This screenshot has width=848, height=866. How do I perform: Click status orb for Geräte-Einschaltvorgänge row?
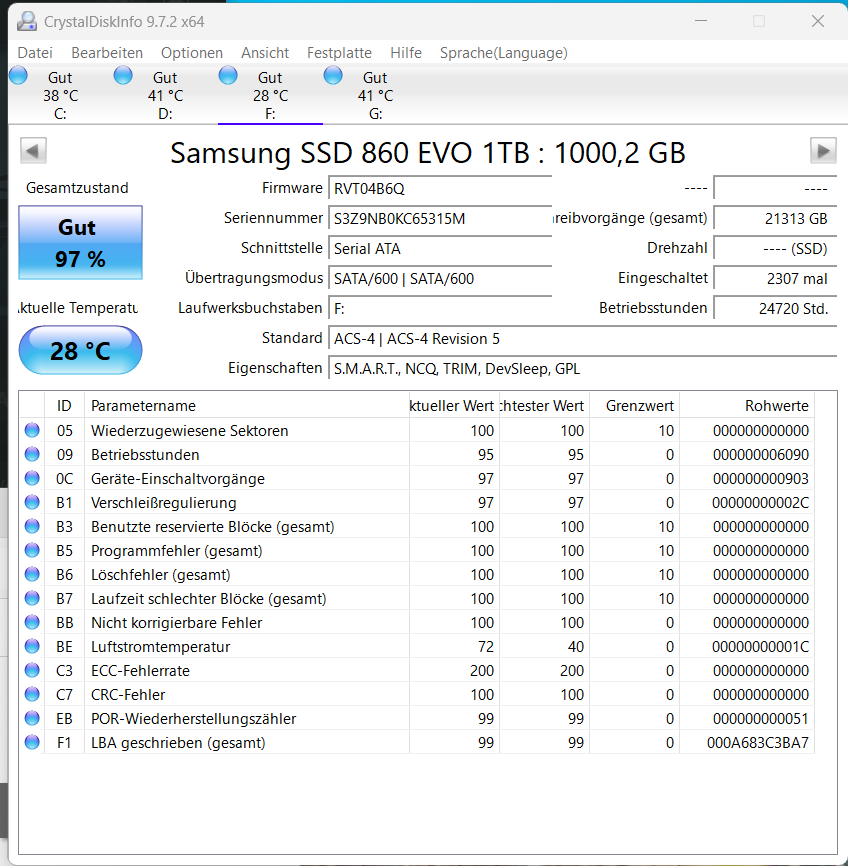32,478
